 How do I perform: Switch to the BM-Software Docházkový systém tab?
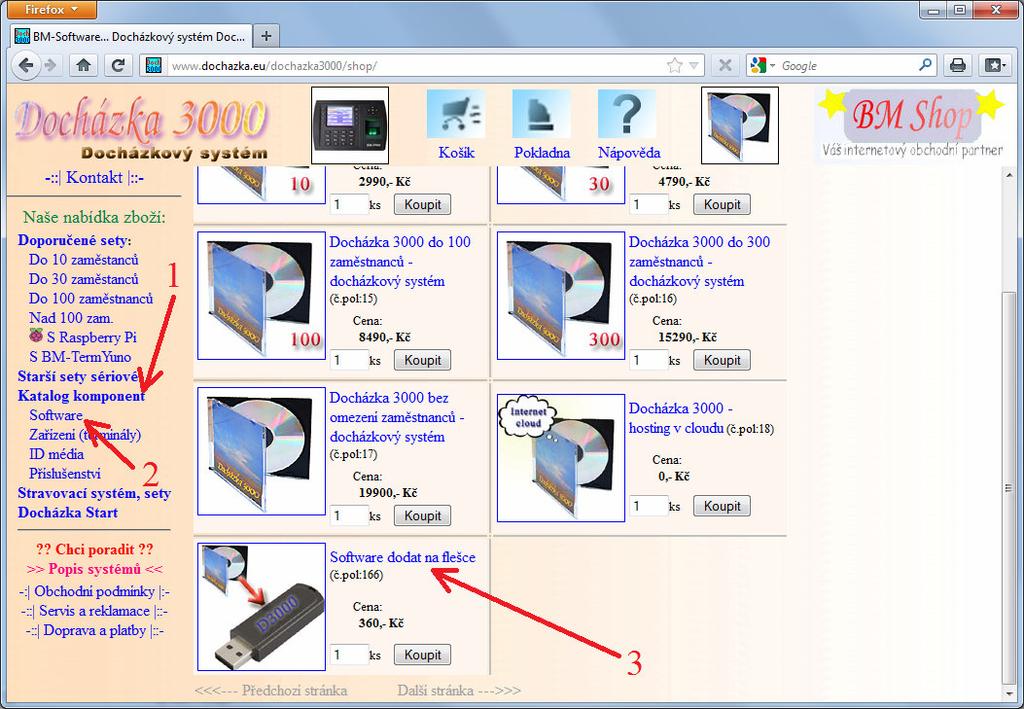click(131, 37)
